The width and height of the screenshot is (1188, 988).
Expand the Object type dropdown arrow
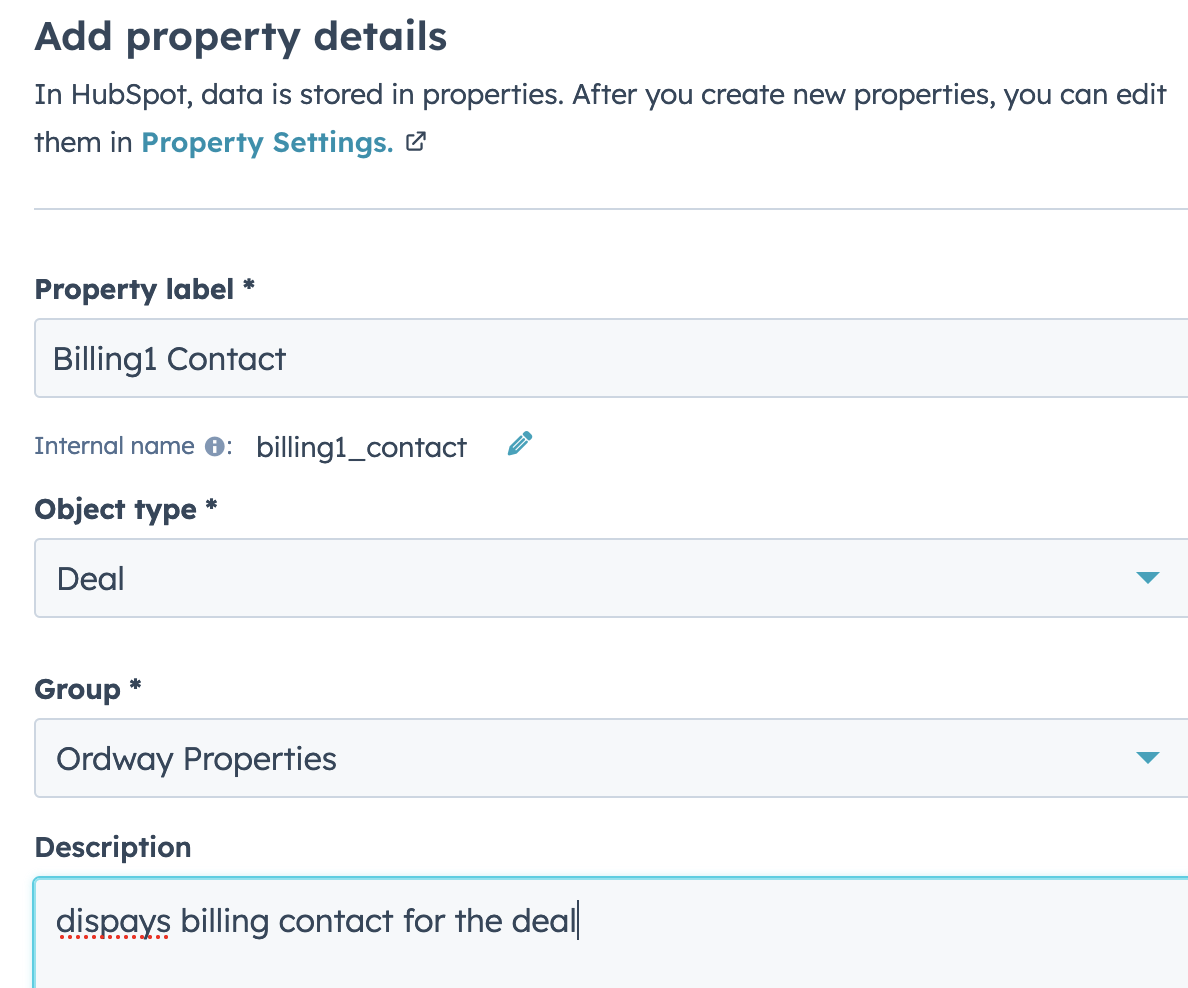[x=1148, y=578]
